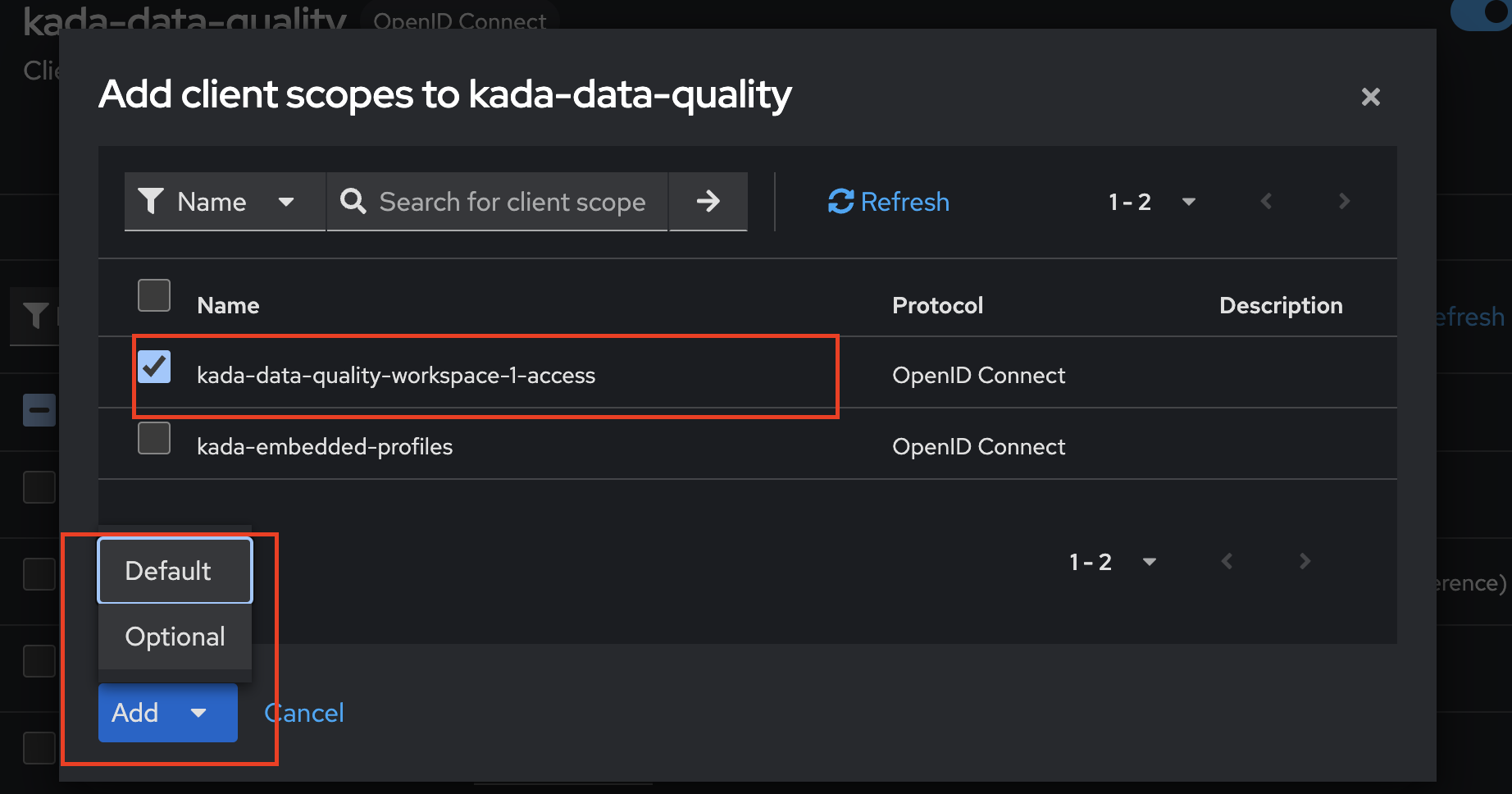Screen dimensions: 1512x794
Task: Click the Refresh sync icon
Action: click(840, 201)
